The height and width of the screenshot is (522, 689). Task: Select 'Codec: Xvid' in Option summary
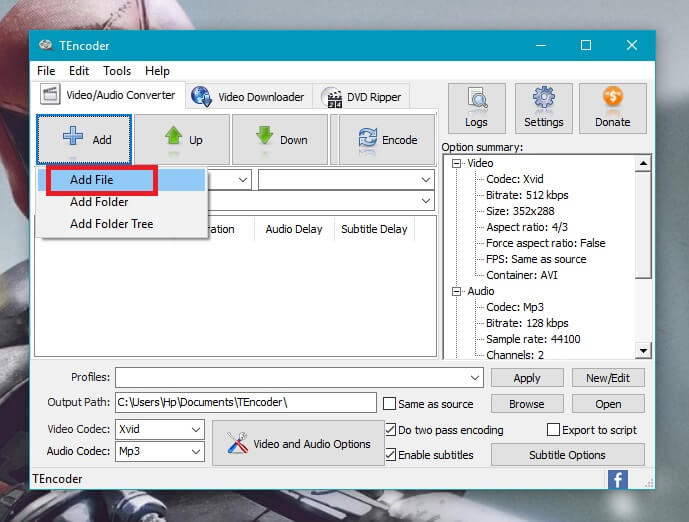(x=515, y=179)
